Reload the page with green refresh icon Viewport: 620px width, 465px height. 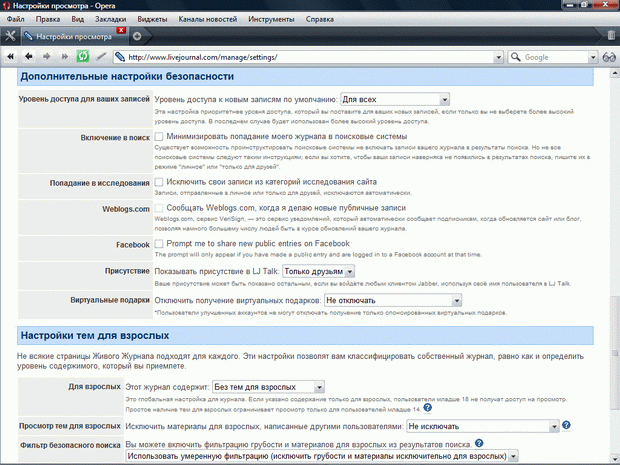83,56
